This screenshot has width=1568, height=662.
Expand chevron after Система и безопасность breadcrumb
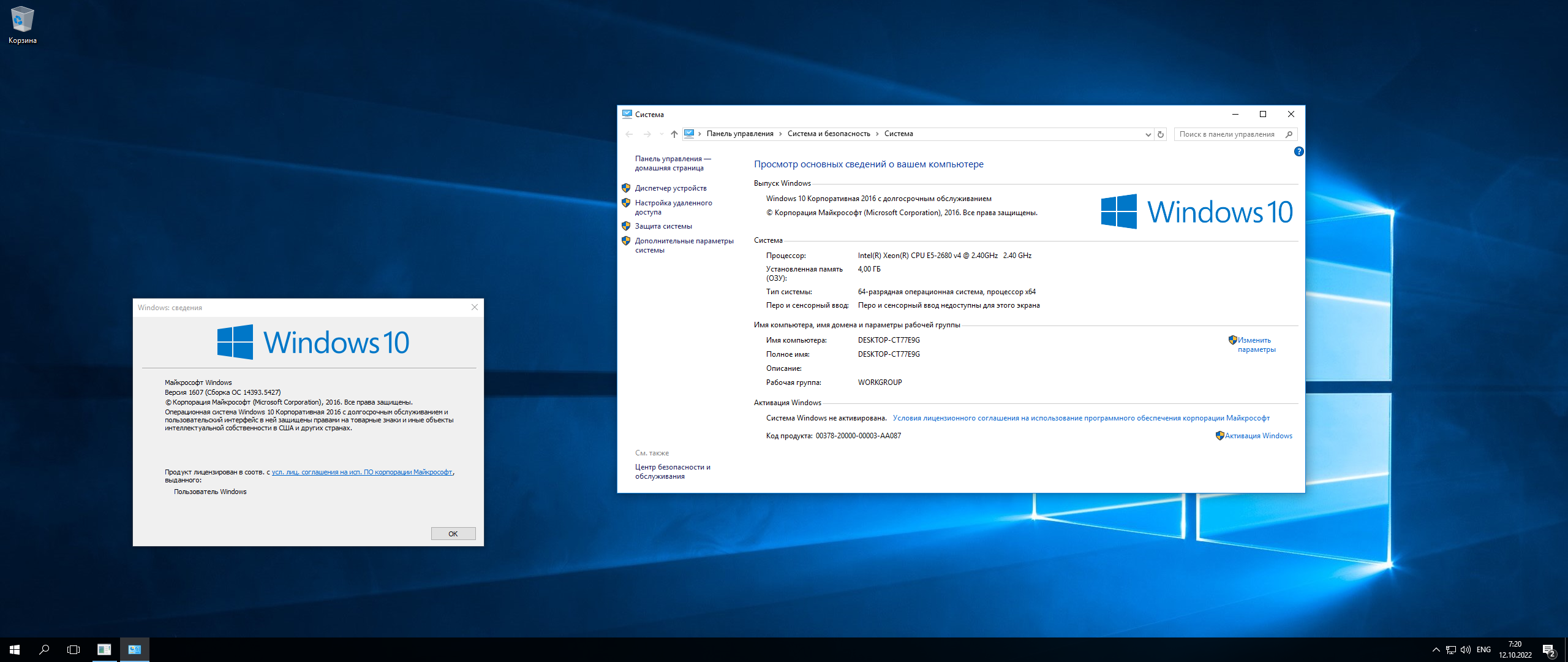point(877,134)
